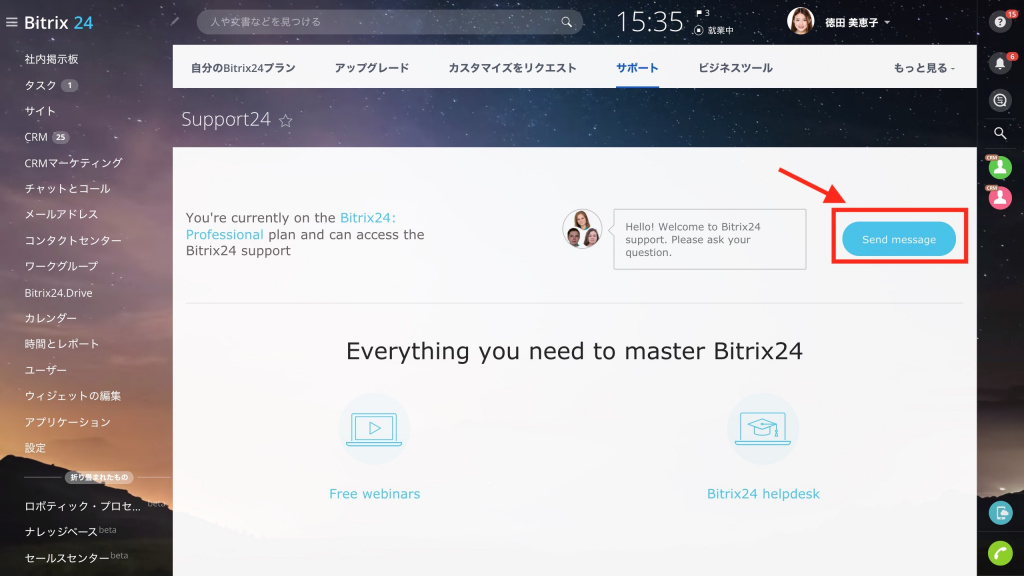Switch to the アップグレード tab
Screen dimensions: 1024x576
tap(372, 68)
